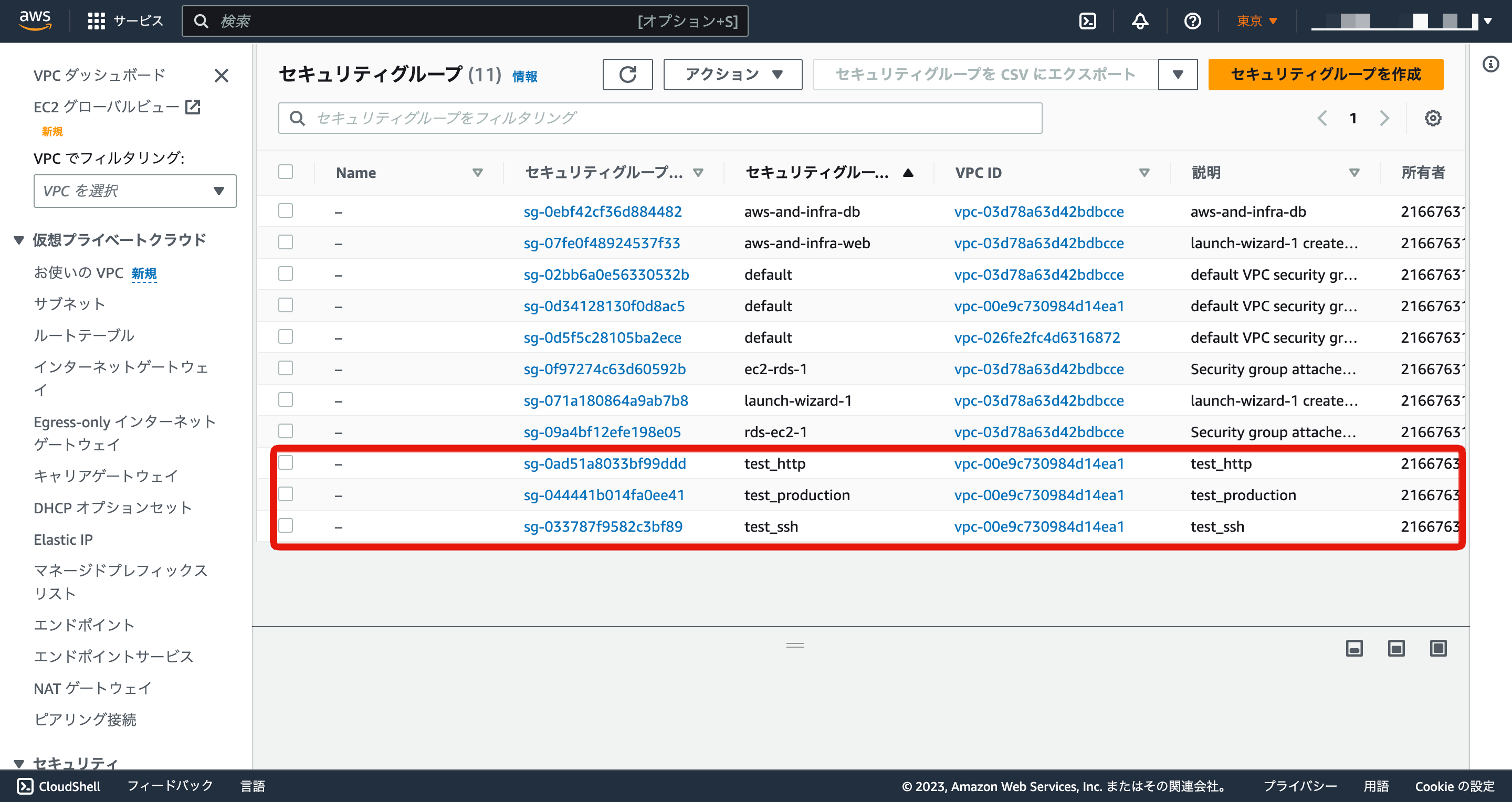1512x802 pixels.
Task: Open table preferences gear icon
Action: (x=1432, y=118)
